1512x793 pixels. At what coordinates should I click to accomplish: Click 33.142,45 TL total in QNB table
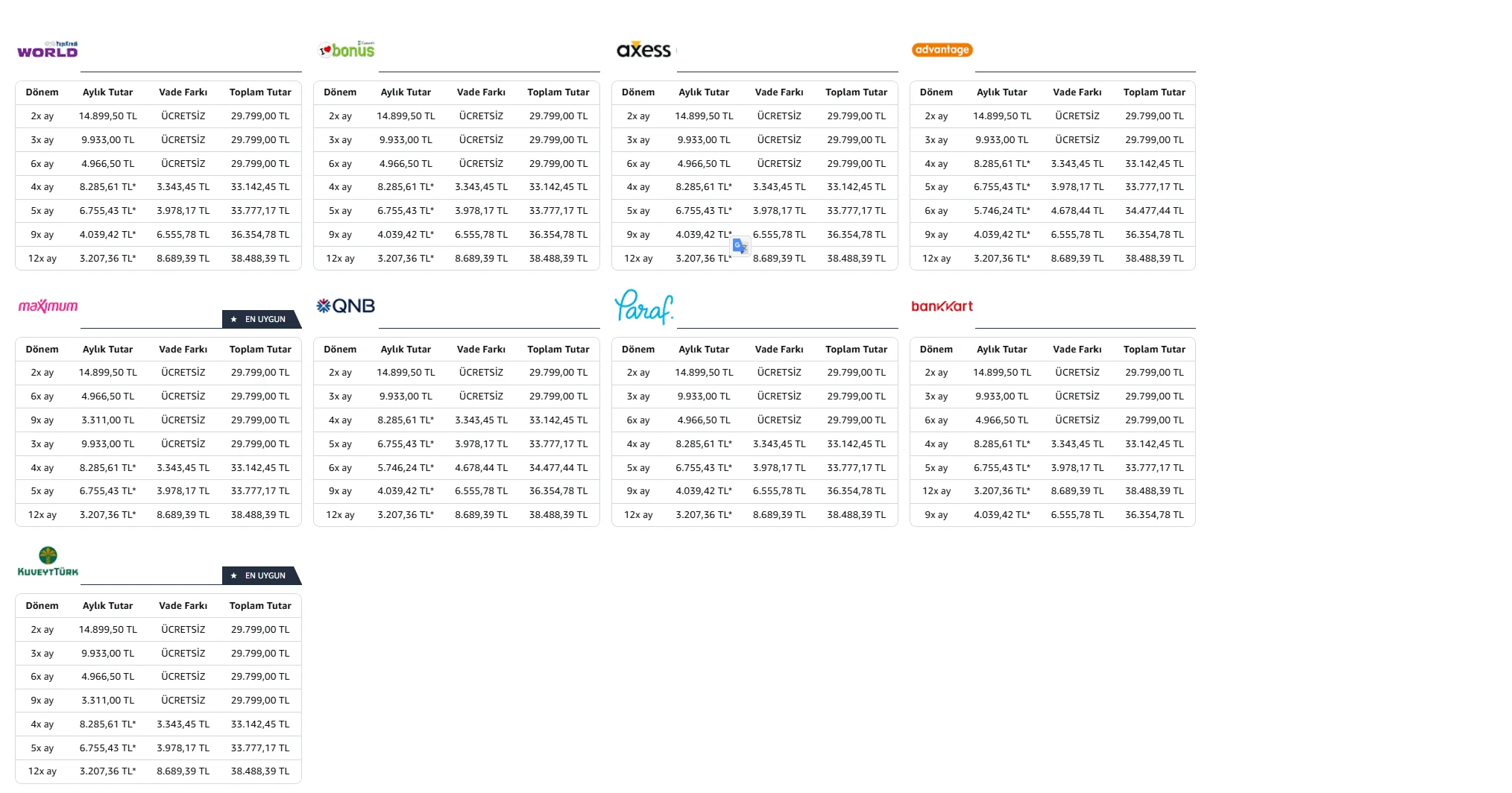pos(558,420)
